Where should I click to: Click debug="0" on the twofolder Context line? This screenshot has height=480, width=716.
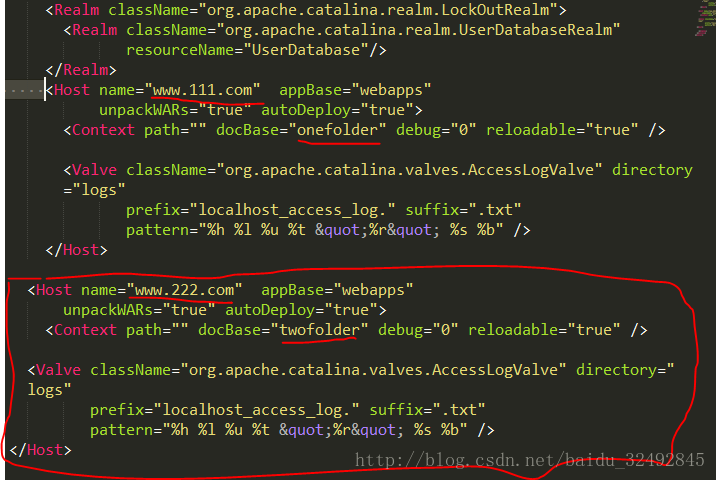418,330
